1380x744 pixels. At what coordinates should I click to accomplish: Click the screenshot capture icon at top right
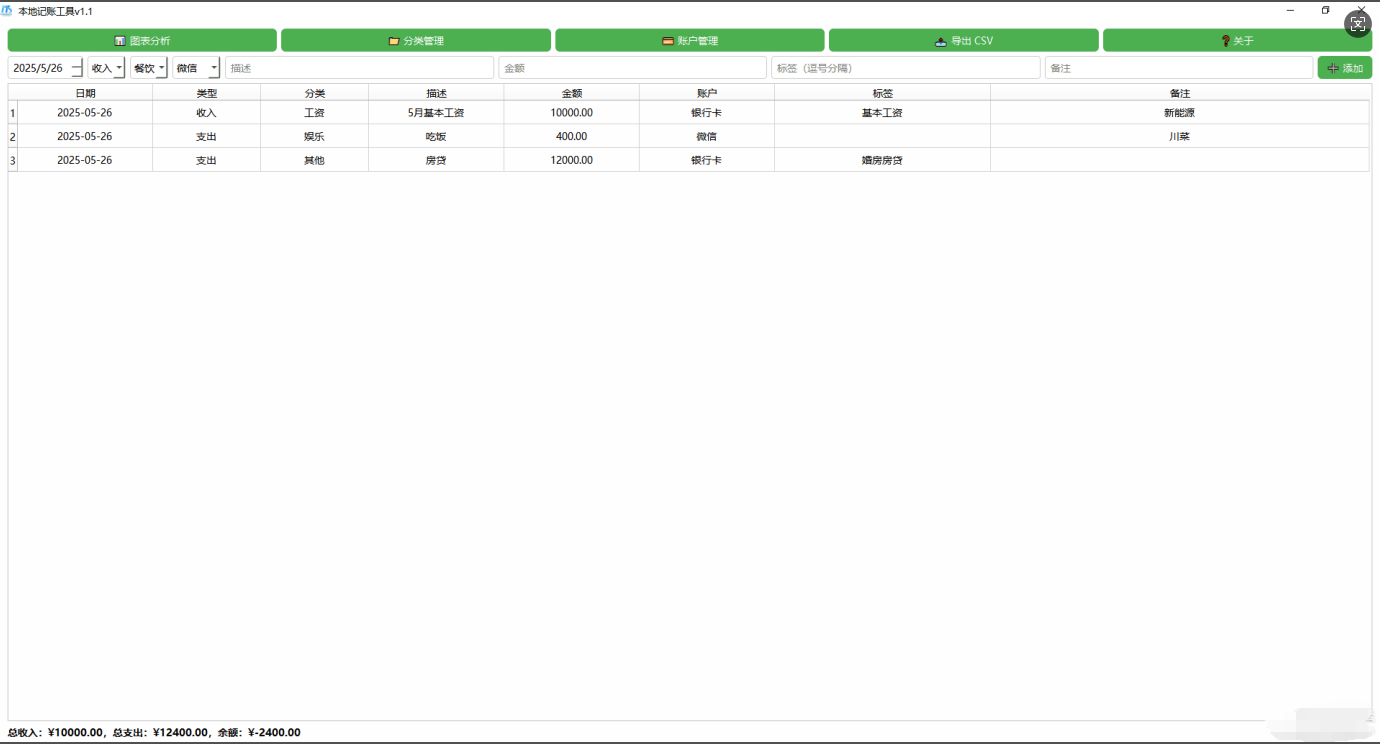1357,24
